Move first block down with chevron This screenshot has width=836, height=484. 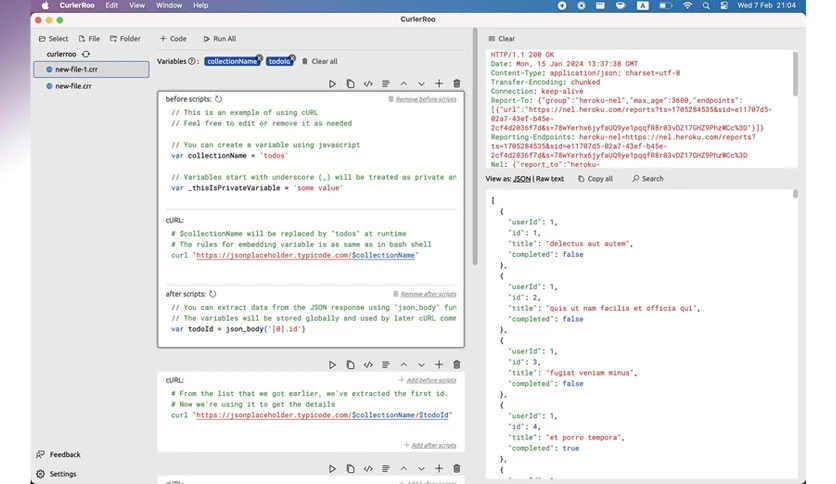coord(421,84)
